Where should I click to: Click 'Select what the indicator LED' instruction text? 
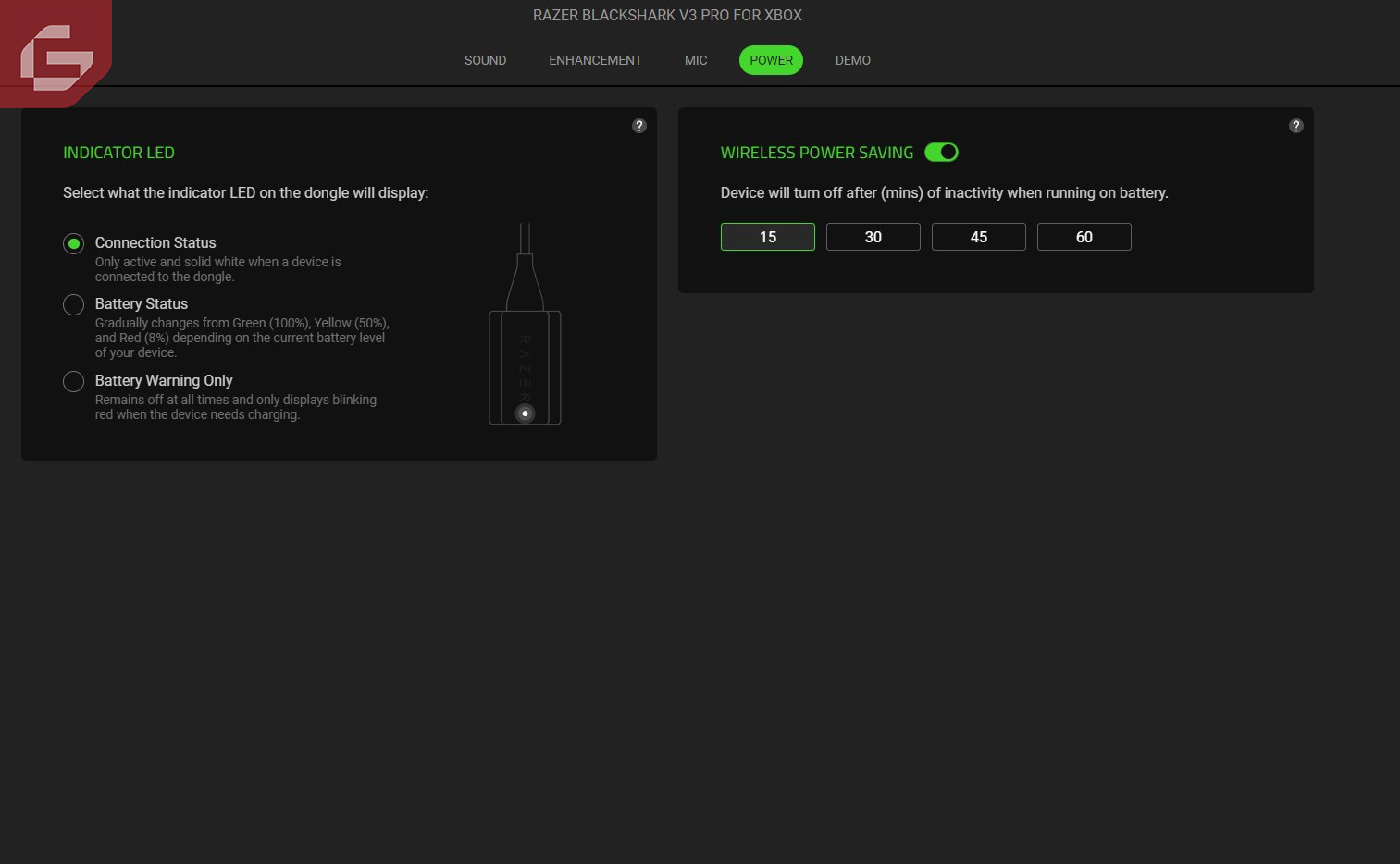click(245, 192)
